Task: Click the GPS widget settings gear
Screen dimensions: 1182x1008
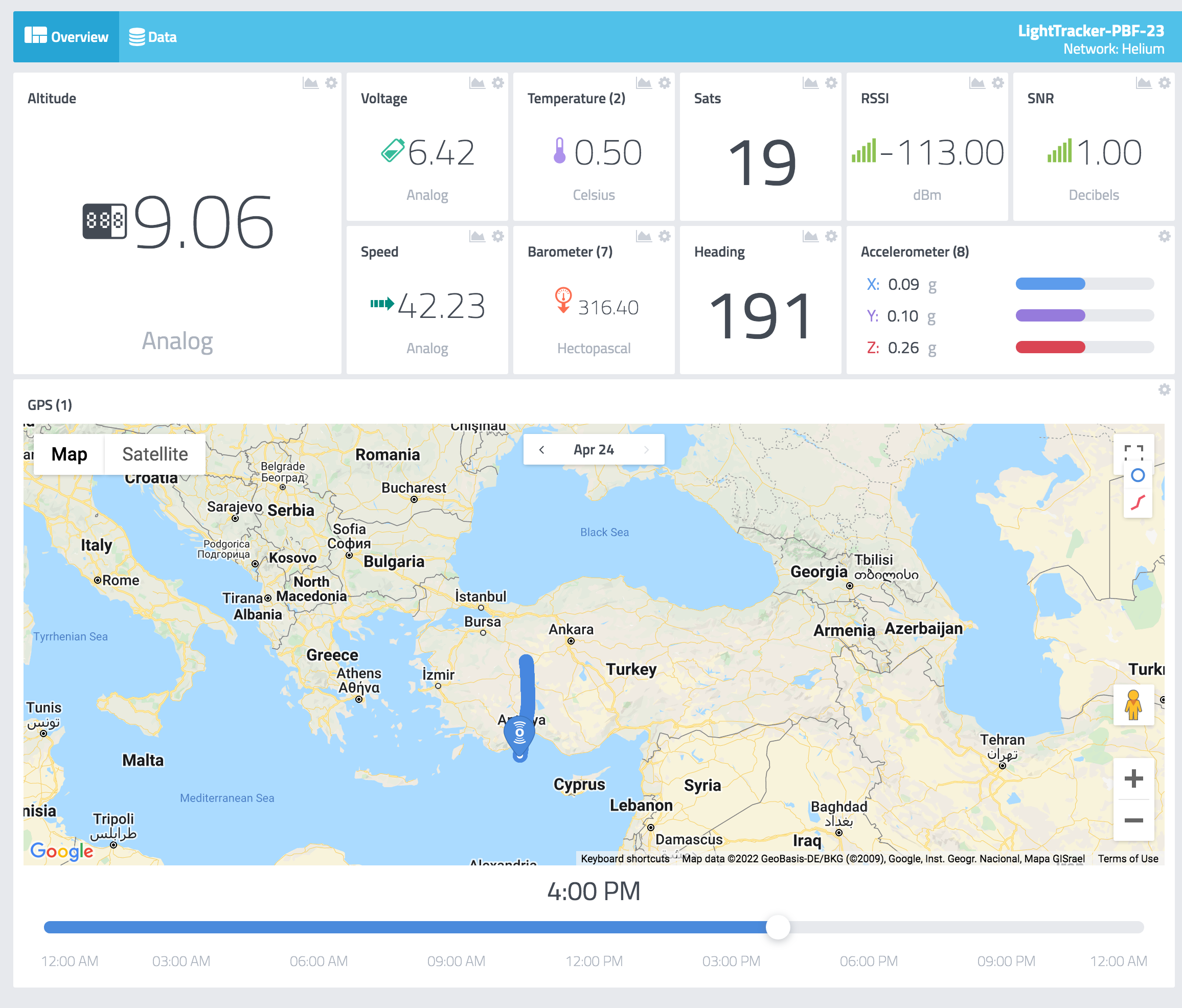Action: pos(1164,390)
